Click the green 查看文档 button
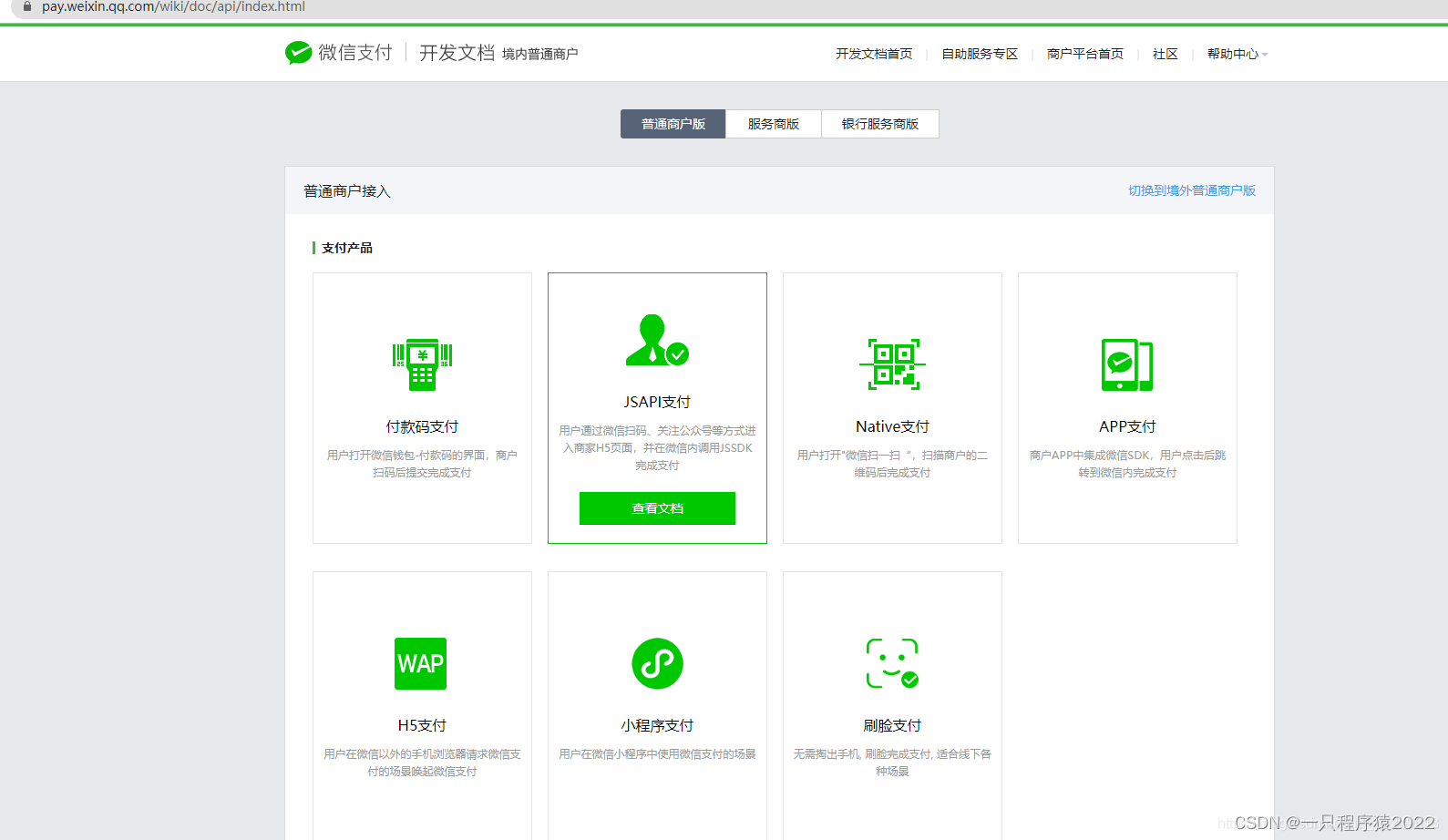1448x840 pixels. [x=657, y=508]
